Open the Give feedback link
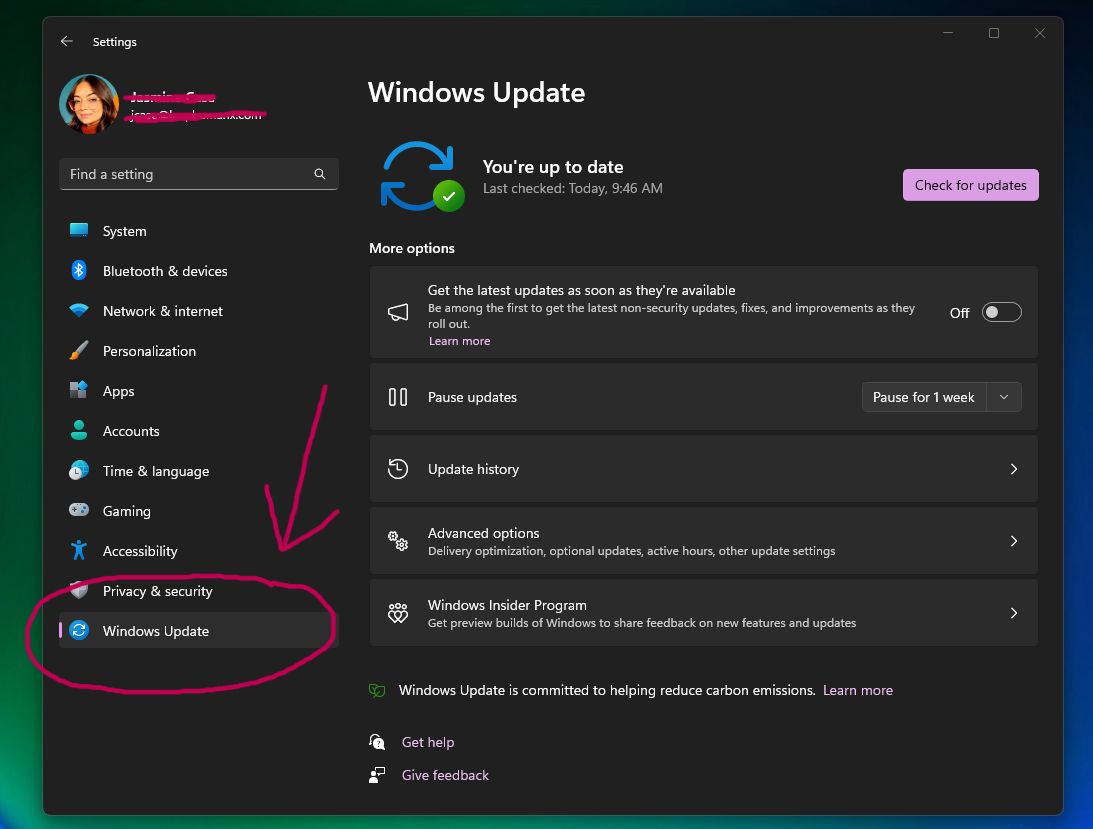This screenshot has height=829, width=1093. pyautogui.click(x=445, y=775)
